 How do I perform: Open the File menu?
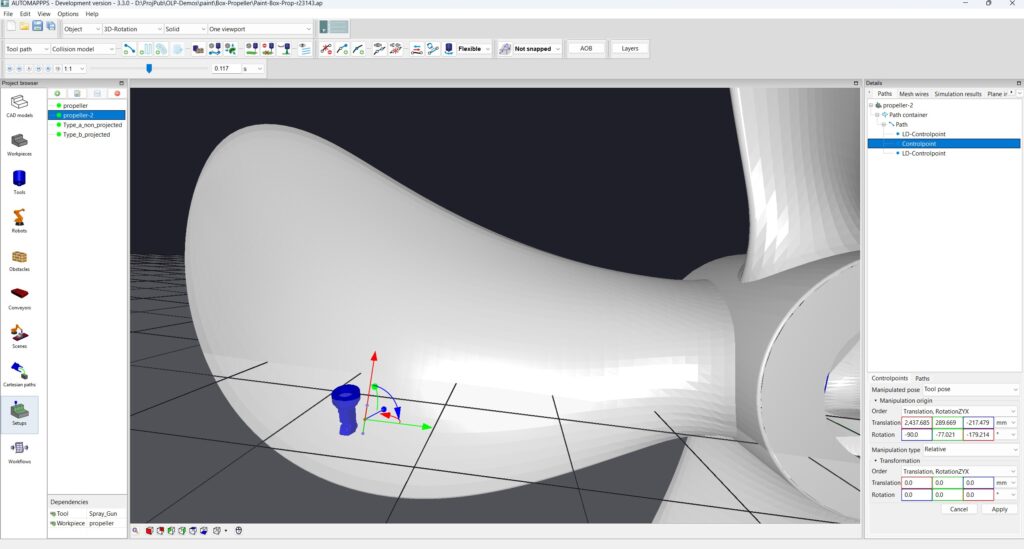(x=8, y=14)
